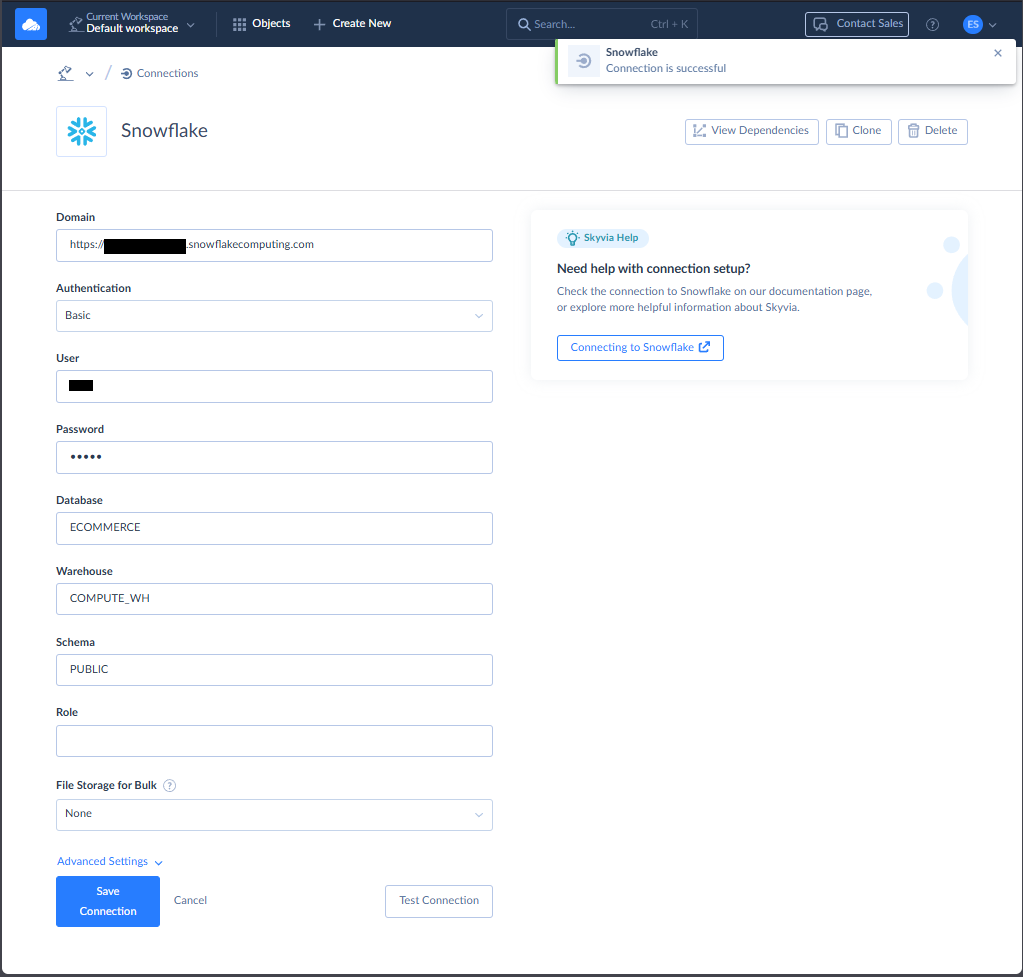Click the workspace breadcrumb icon

click(65, 73)
